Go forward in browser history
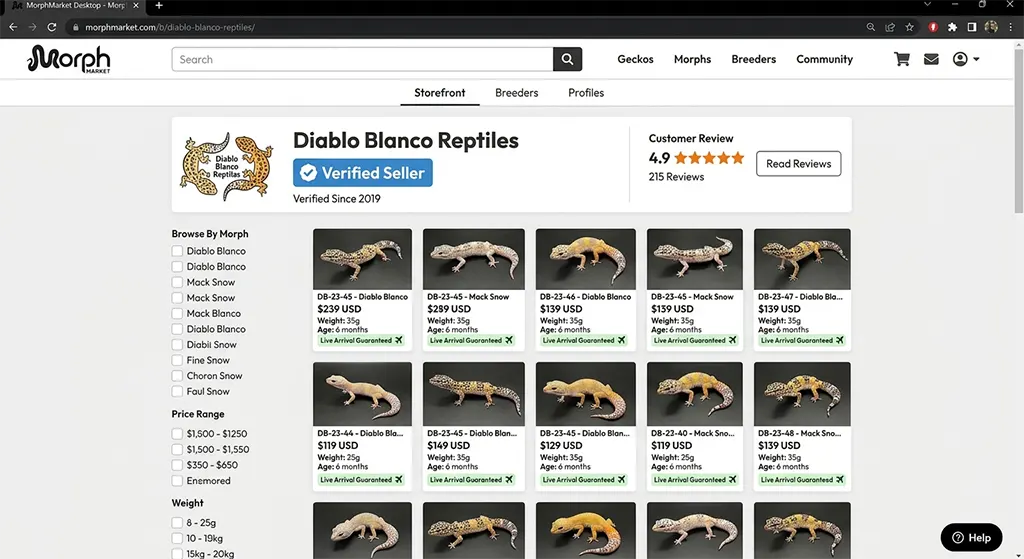The width and height of the screenshot is (1024, 559). point(32,27)
